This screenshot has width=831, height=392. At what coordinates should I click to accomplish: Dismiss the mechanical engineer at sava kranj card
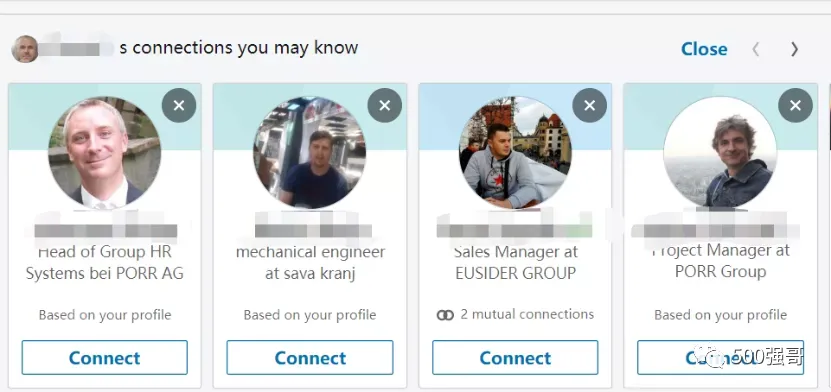coord(385,105)
